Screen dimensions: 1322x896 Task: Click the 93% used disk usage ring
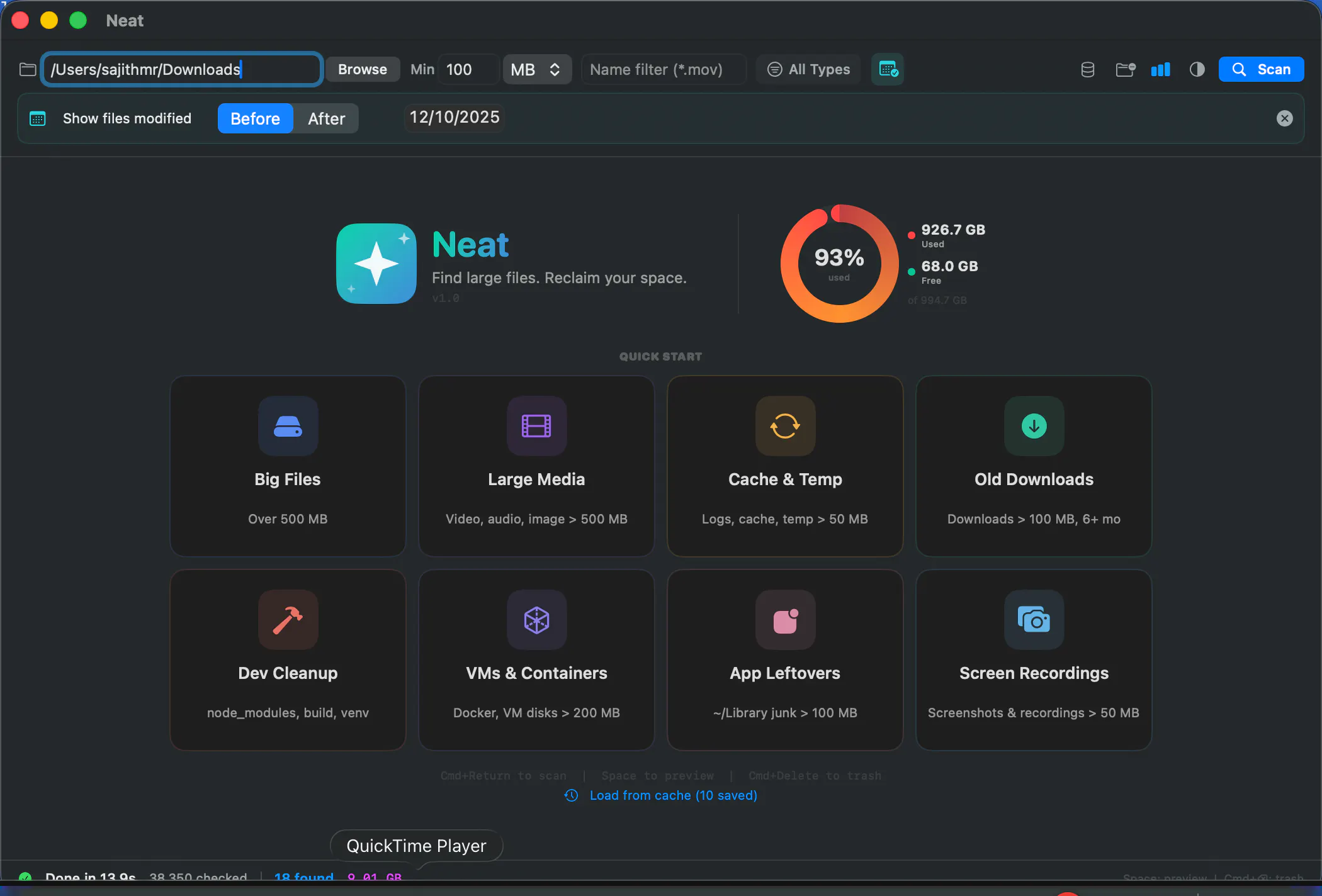(839, 264)
